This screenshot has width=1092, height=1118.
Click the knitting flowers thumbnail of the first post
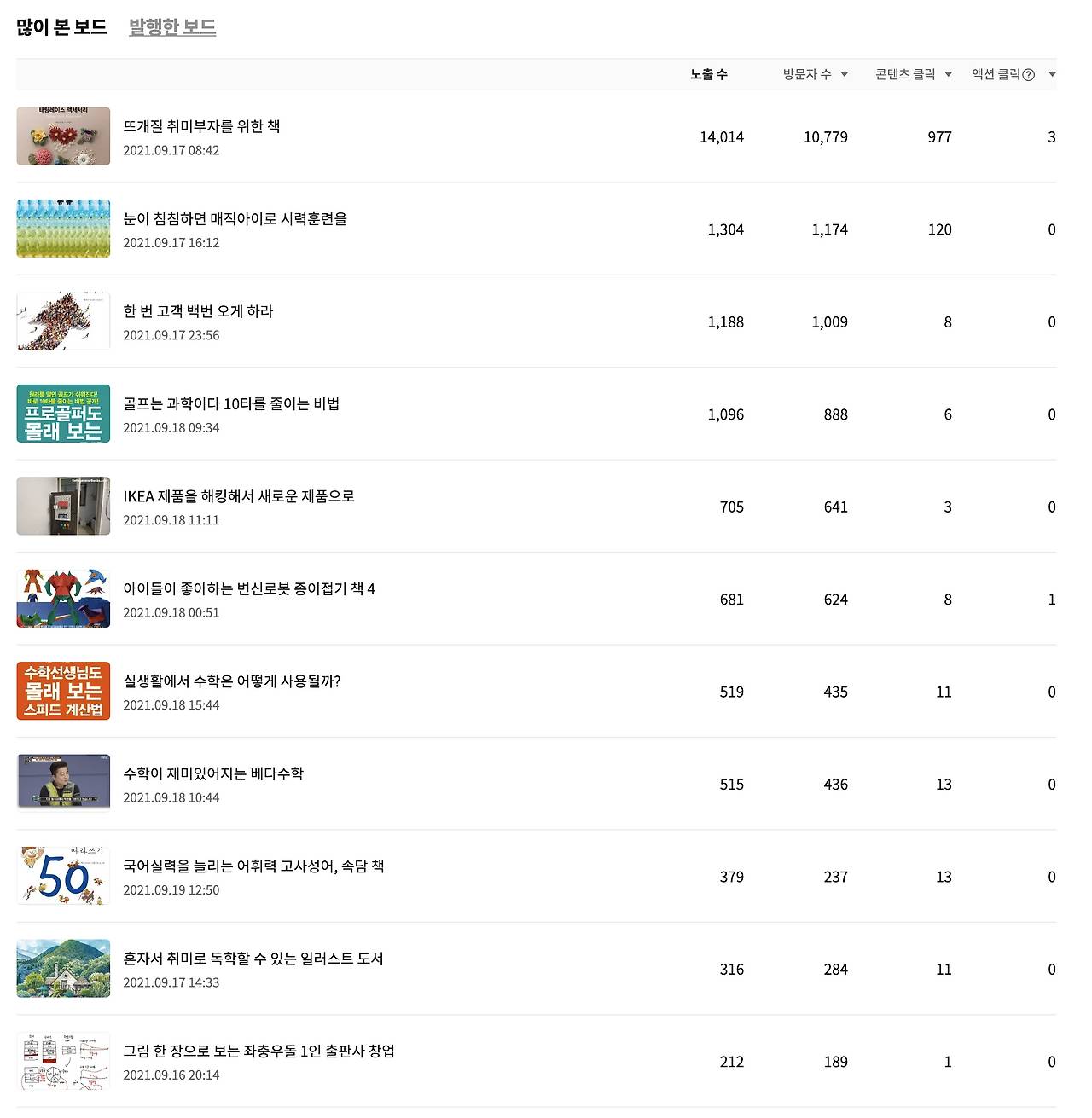click(63, 136)
